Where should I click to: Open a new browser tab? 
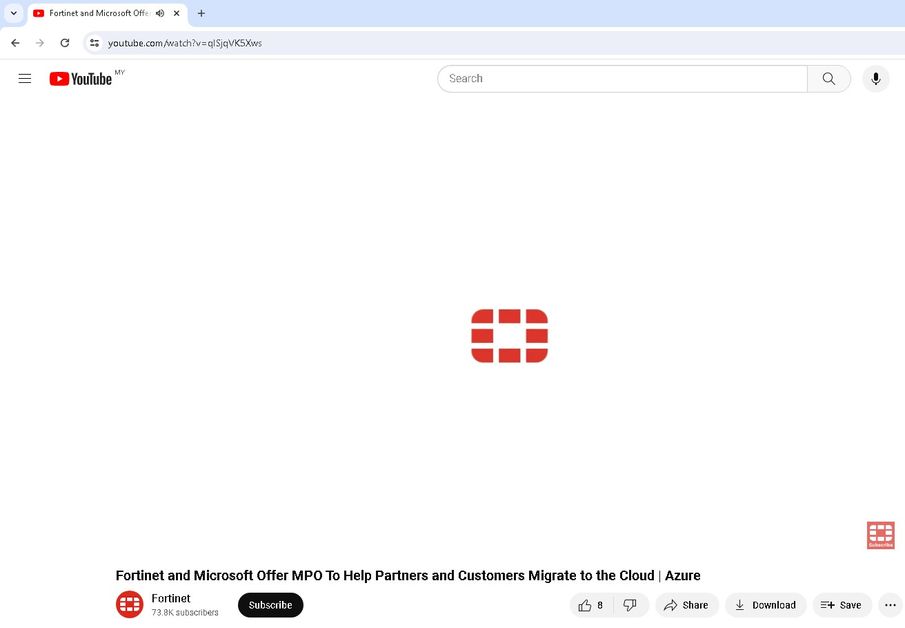click(x=201, y=13)
